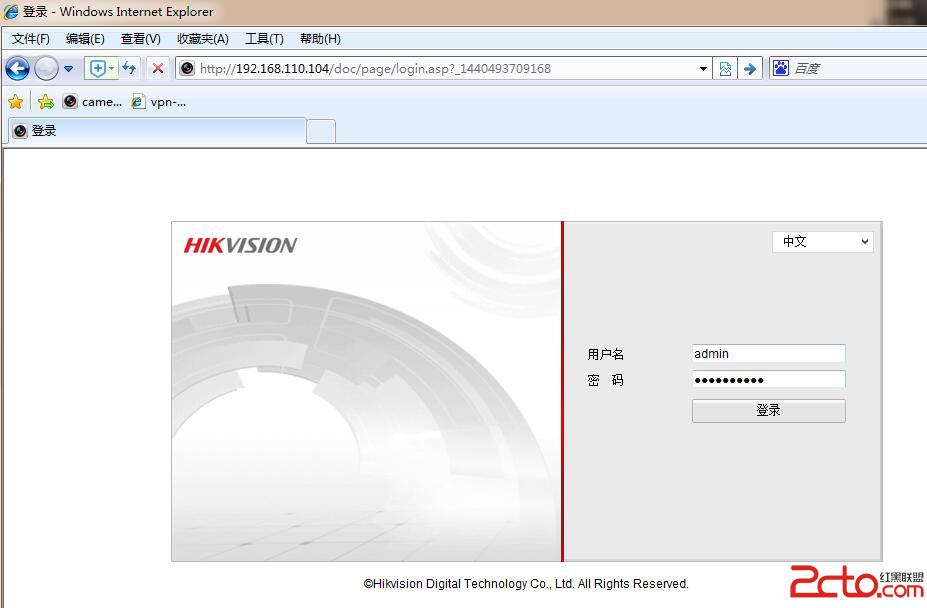Viewport: 927px width, 608px height.
Task: Open the 编辑(E) menu
Action: 85,39
